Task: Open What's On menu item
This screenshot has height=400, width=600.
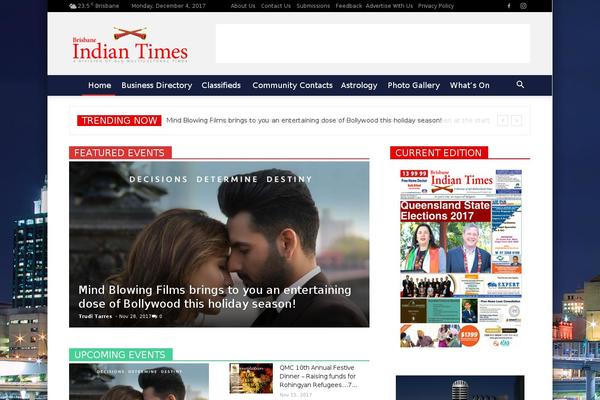Action: point(470,85)
